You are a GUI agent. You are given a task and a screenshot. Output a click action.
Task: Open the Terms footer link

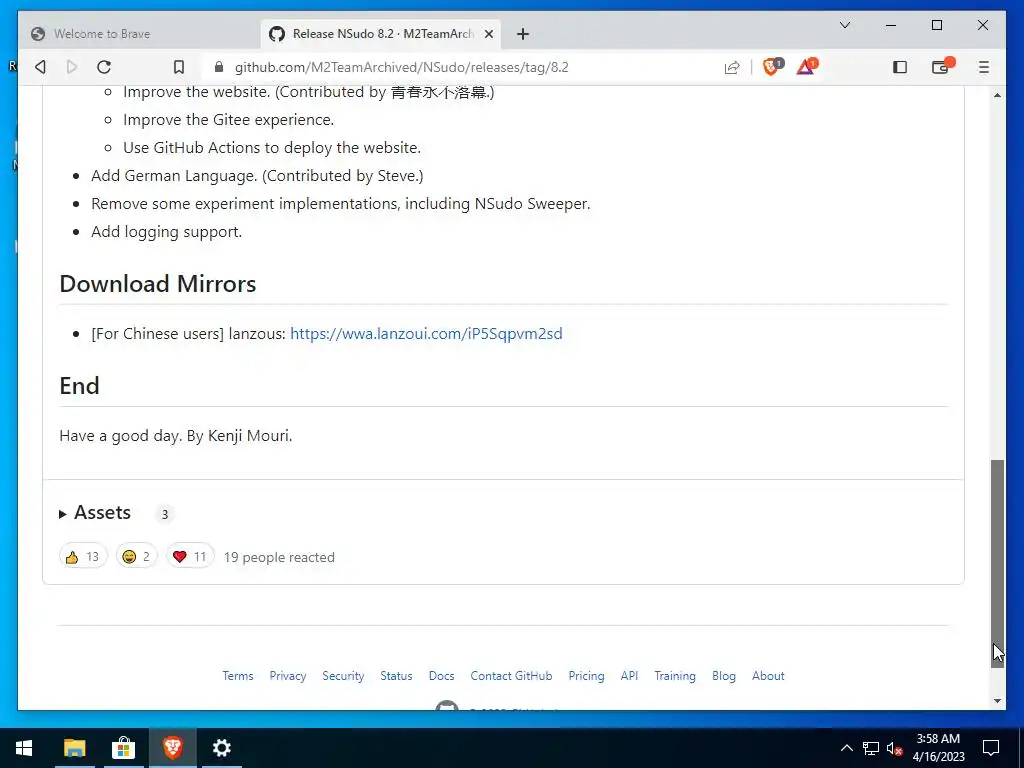[x=238, y=676]
